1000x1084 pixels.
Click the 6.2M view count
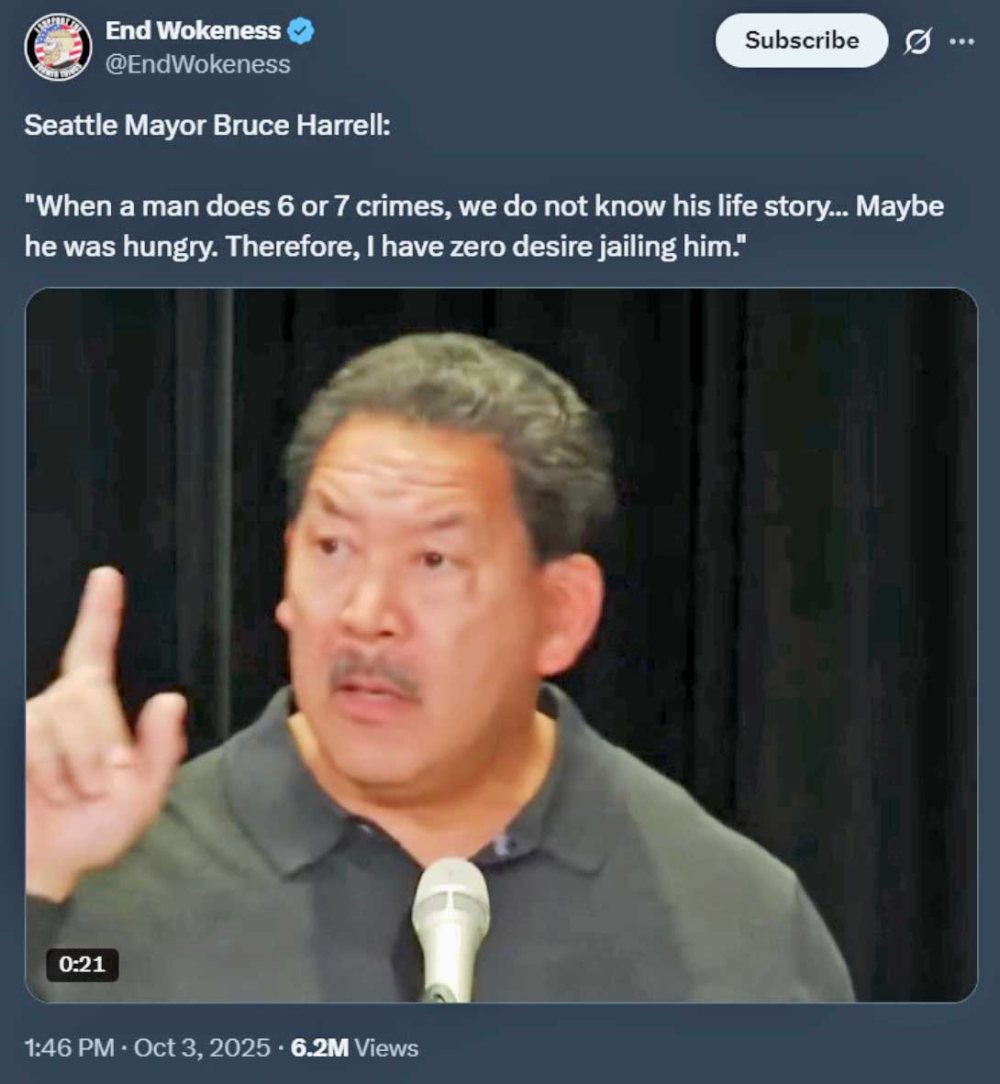[x=320, y=1048]
